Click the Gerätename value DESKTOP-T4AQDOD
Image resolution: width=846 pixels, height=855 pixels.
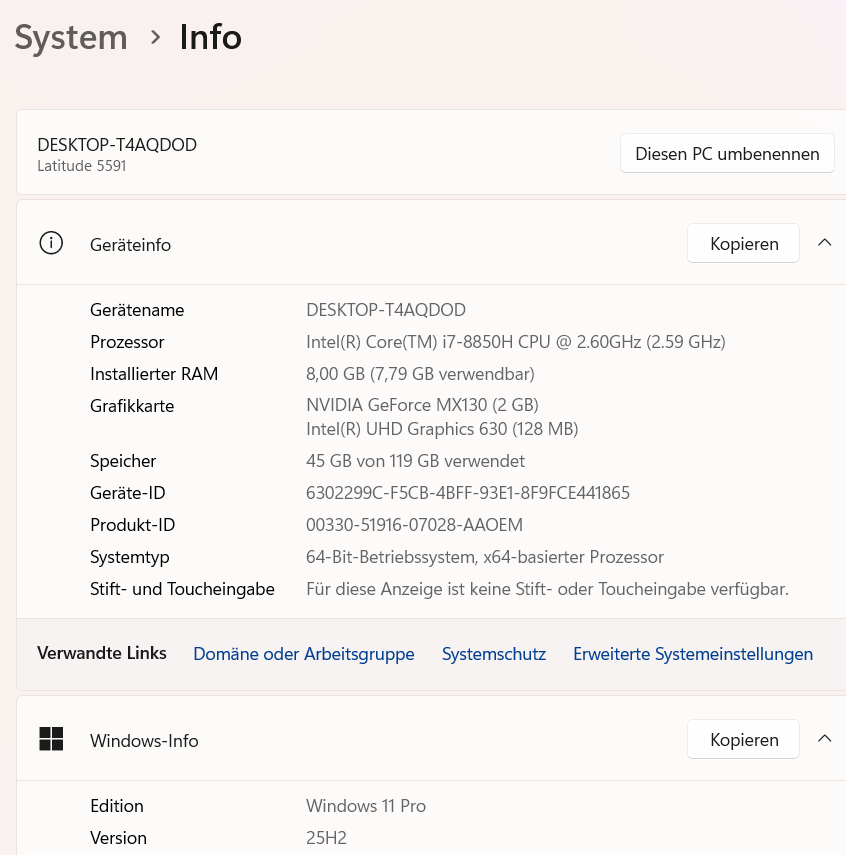click(386, 310)
